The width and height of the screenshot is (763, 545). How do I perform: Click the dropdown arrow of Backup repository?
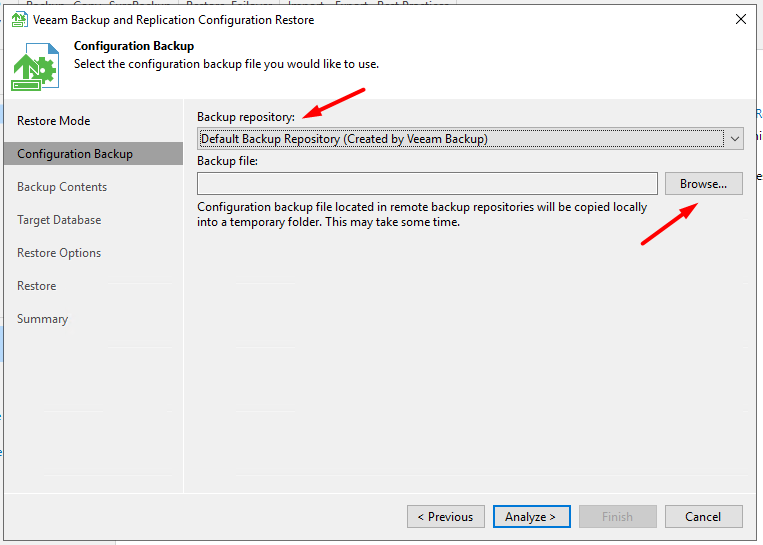coord(734,139)
